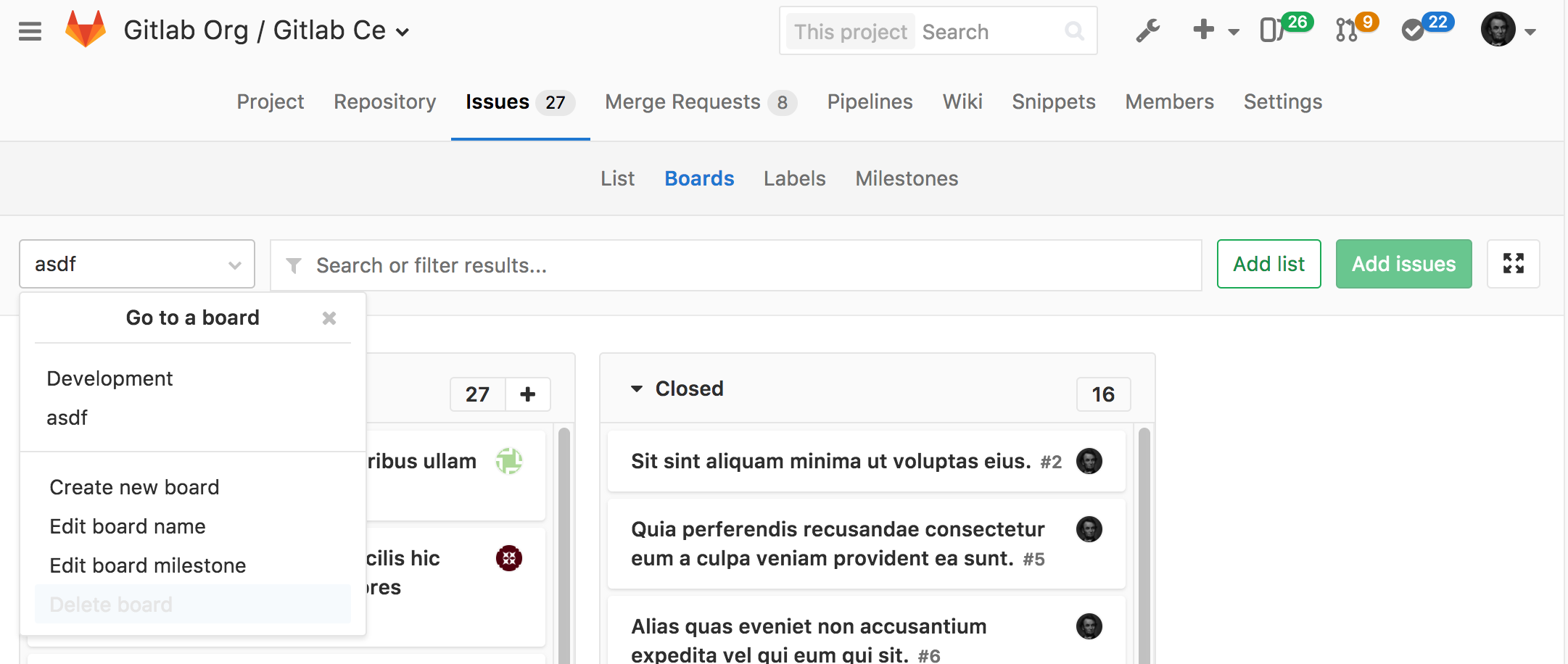Click the This project search scope tag
This screenshot has height=664, width=1568.
pyautogui.click(x=850, y=32)
